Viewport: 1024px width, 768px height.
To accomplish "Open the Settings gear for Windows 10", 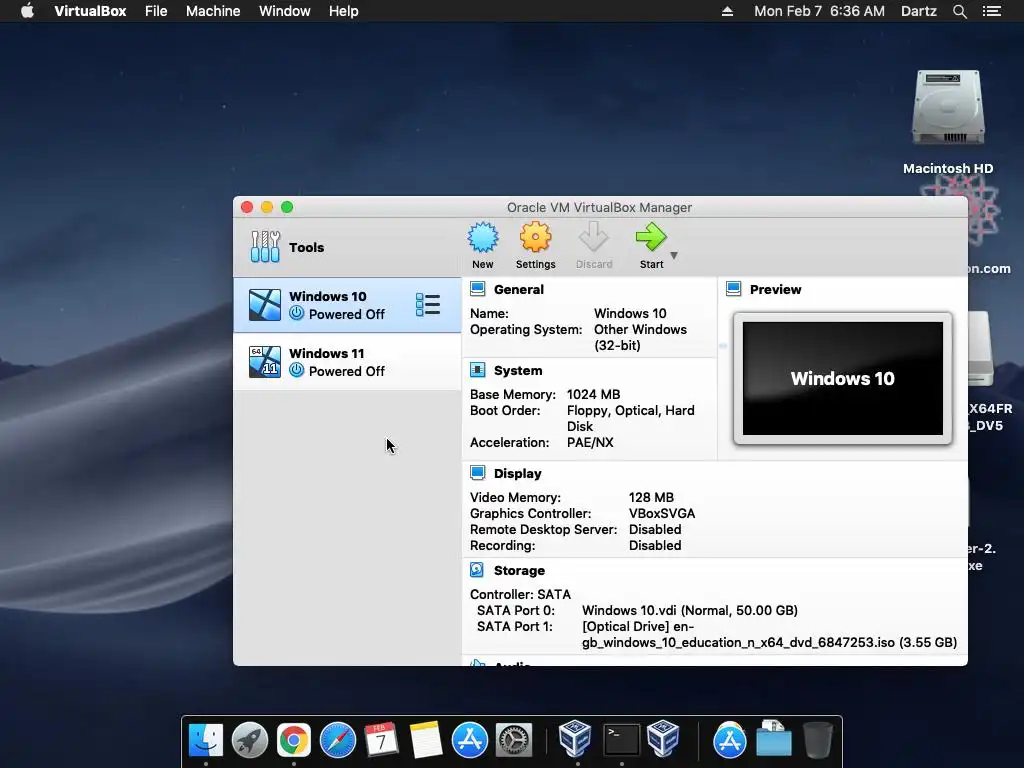I will pos(536,238).
